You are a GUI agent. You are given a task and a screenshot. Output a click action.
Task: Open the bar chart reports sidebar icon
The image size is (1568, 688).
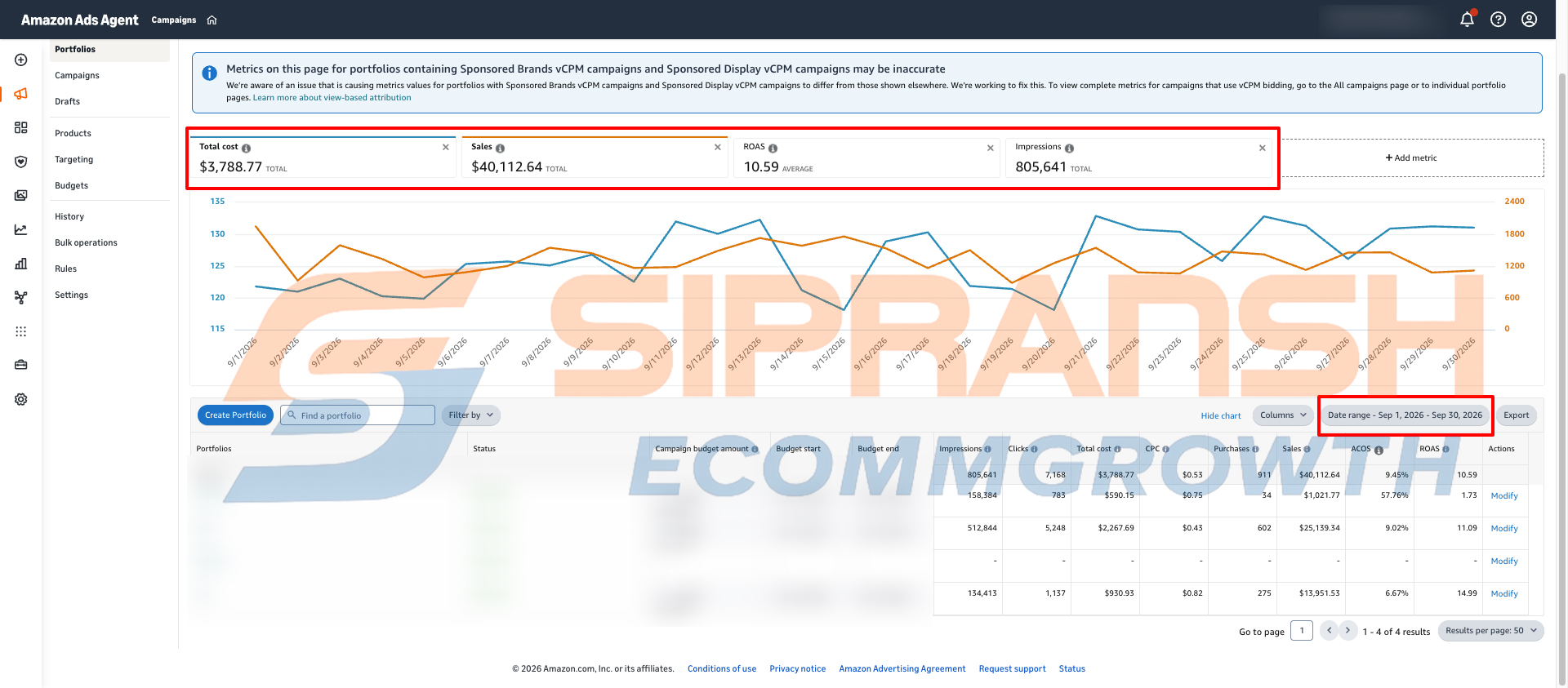(x=21, y=264)
